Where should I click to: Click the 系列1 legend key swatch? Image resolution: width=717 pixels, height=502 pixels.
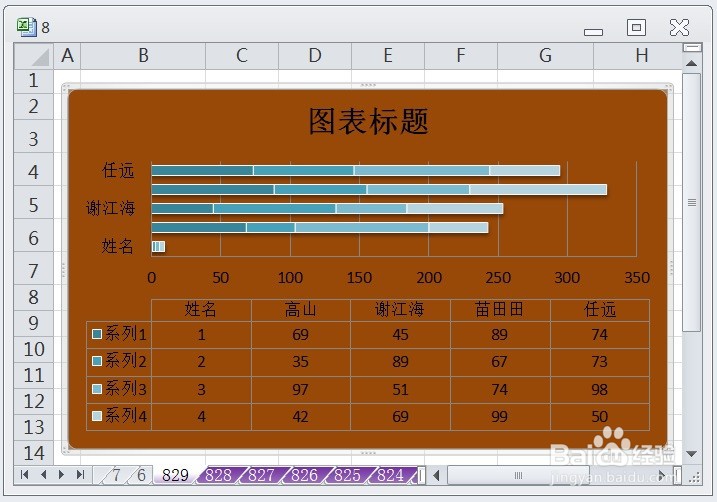[x=96, y=334]
